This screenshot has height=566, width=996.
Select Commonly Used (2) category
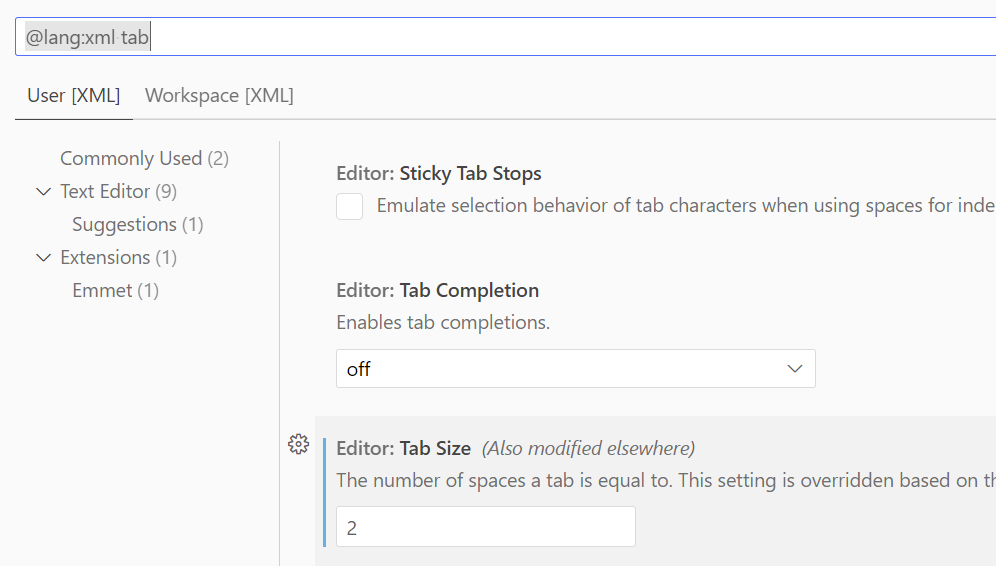(144, 158)
